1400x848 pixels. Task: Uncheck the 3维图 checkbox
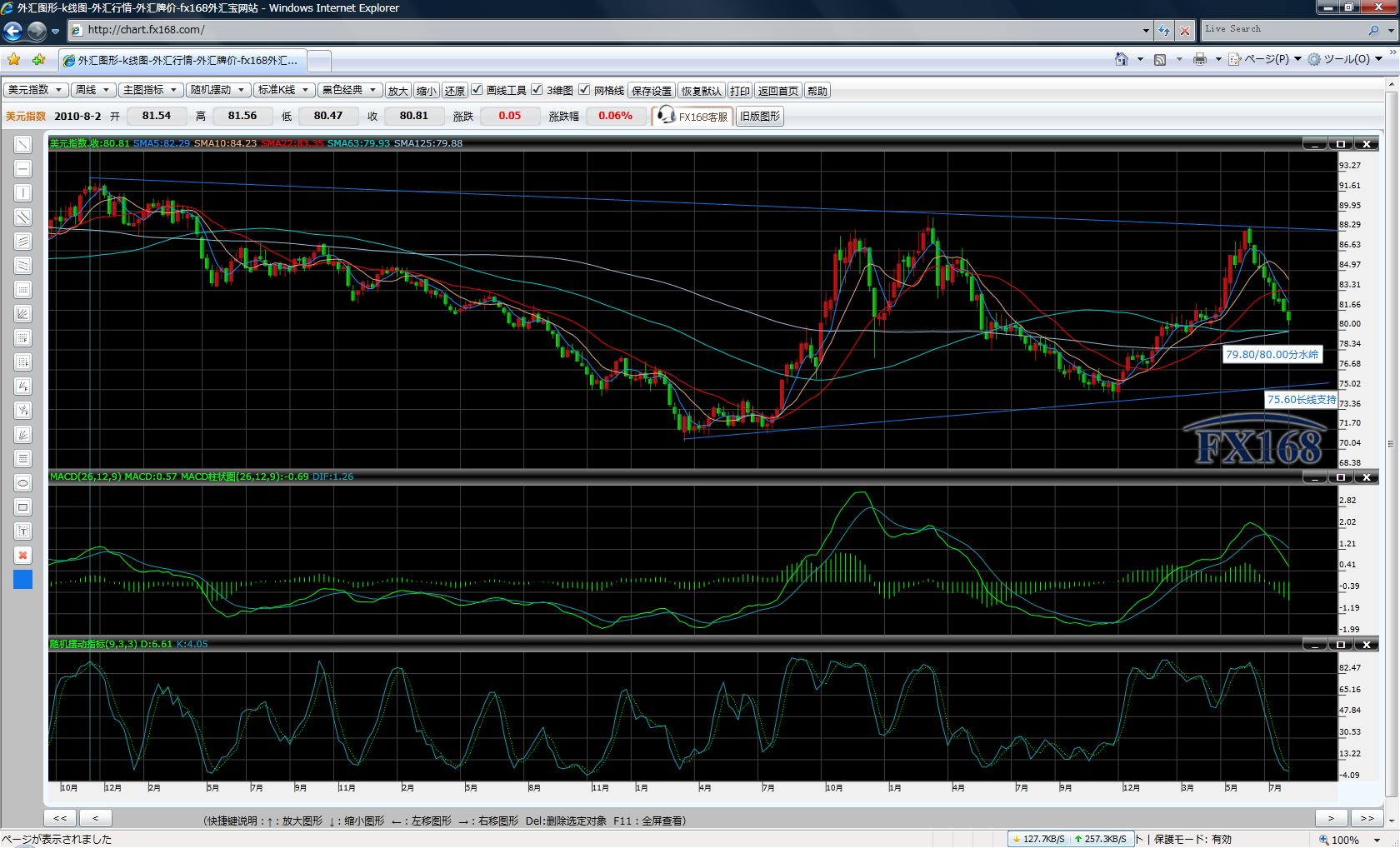tap(537, 90)
